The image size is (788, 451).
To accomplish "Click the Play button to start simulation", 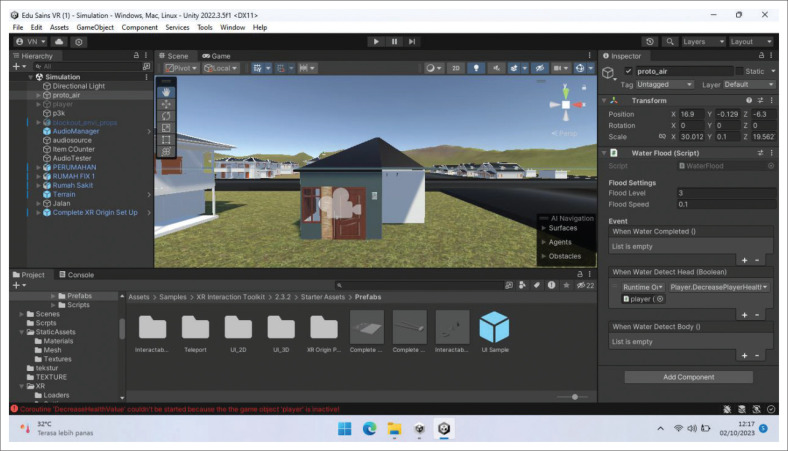I will [x=376, y=41].
